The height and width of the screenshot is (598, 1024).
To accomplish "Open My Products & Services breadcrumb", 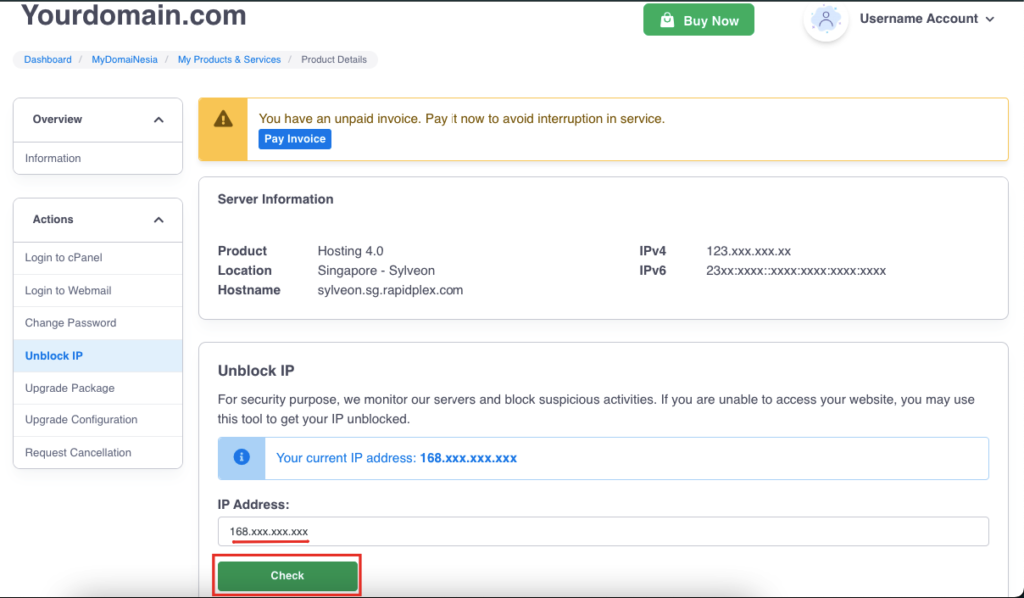I will click(x=229, y=59).
